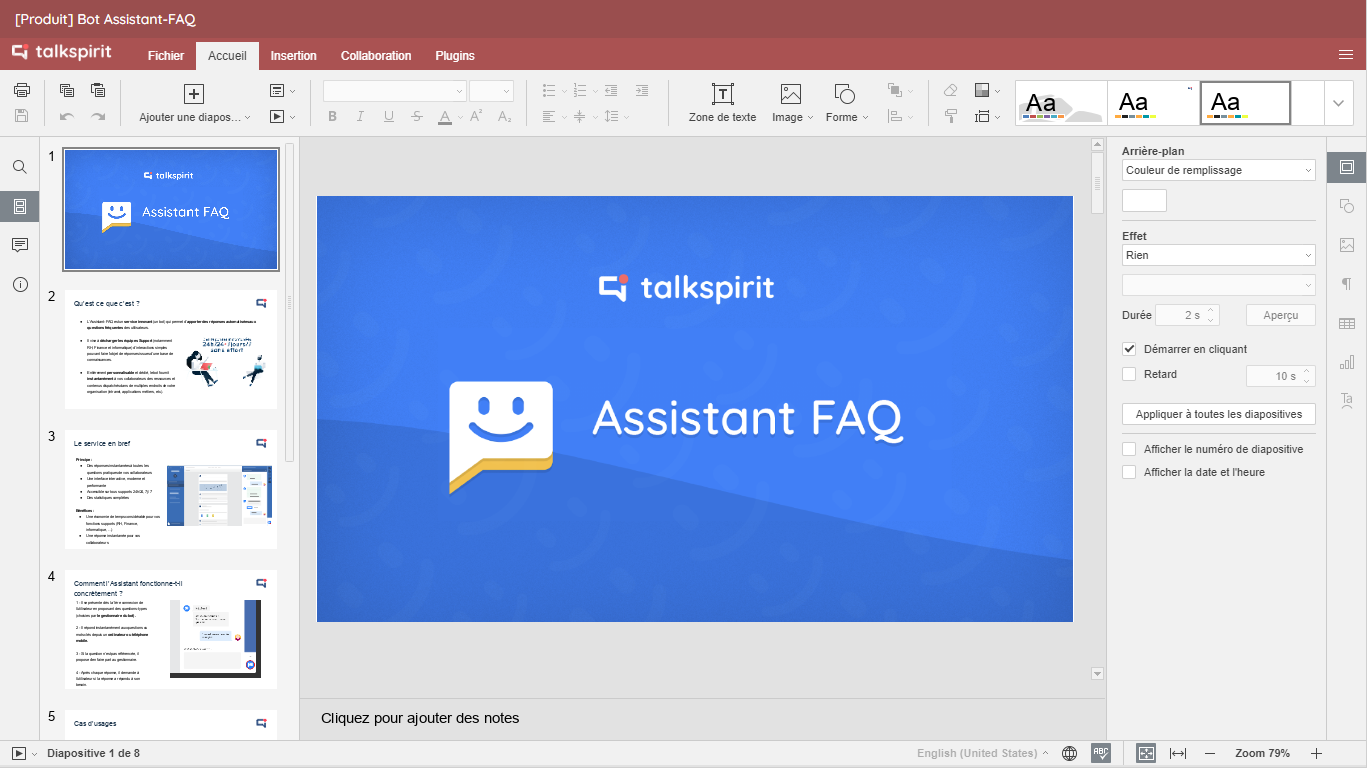1367x768 pixels.
Task: Open the Fichier menu tab
Action: pos(166,56)
